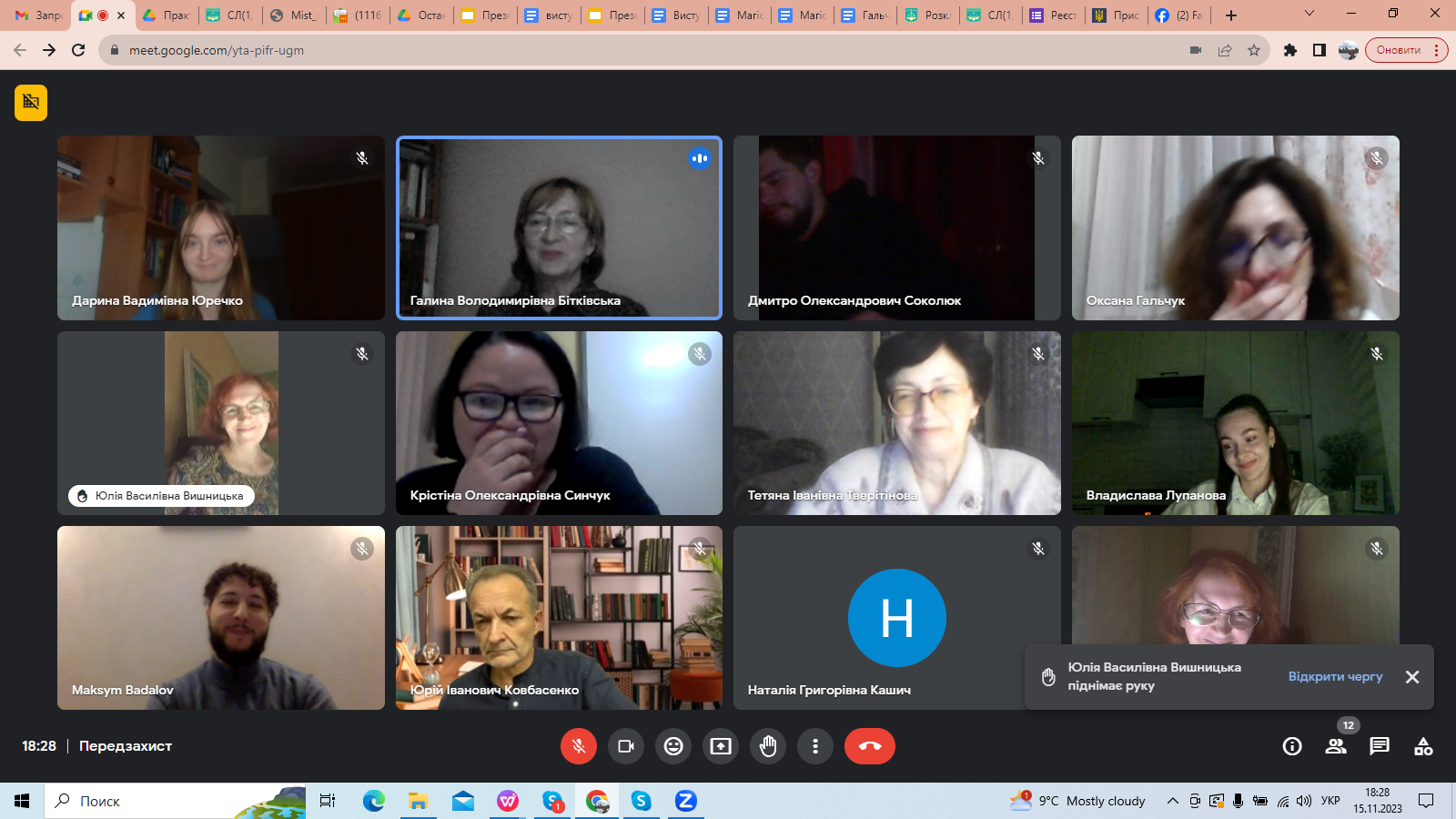Select Галина Володимирівна Бітківська's video tile
The width and height of the screenshot is (1456, 819).
[x=559, y=227]
